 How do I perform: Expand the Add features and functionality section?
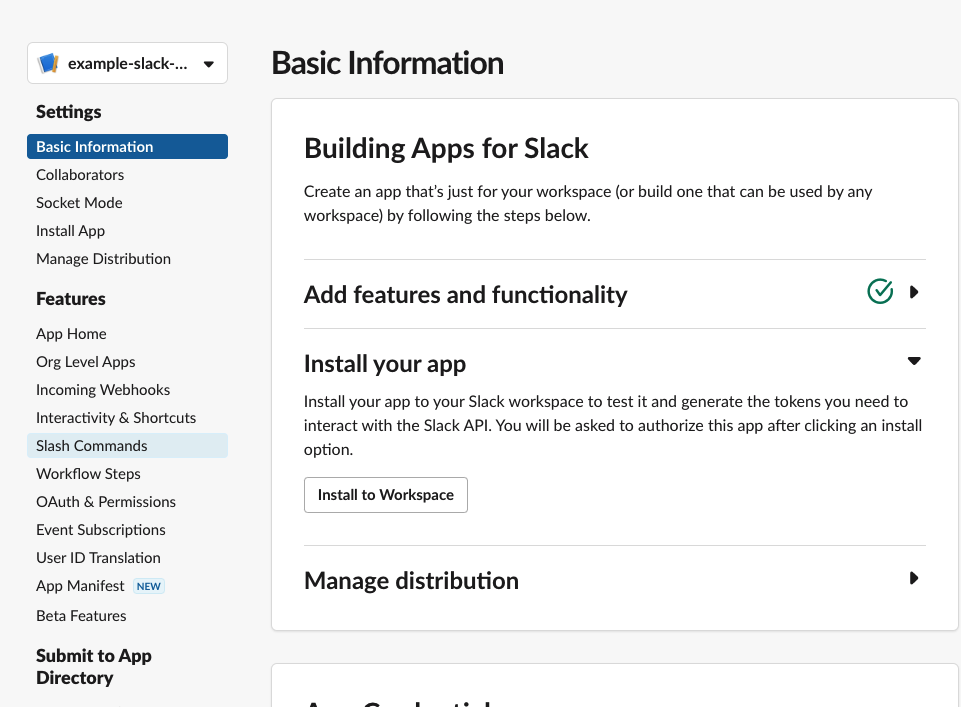pos(914,292)
